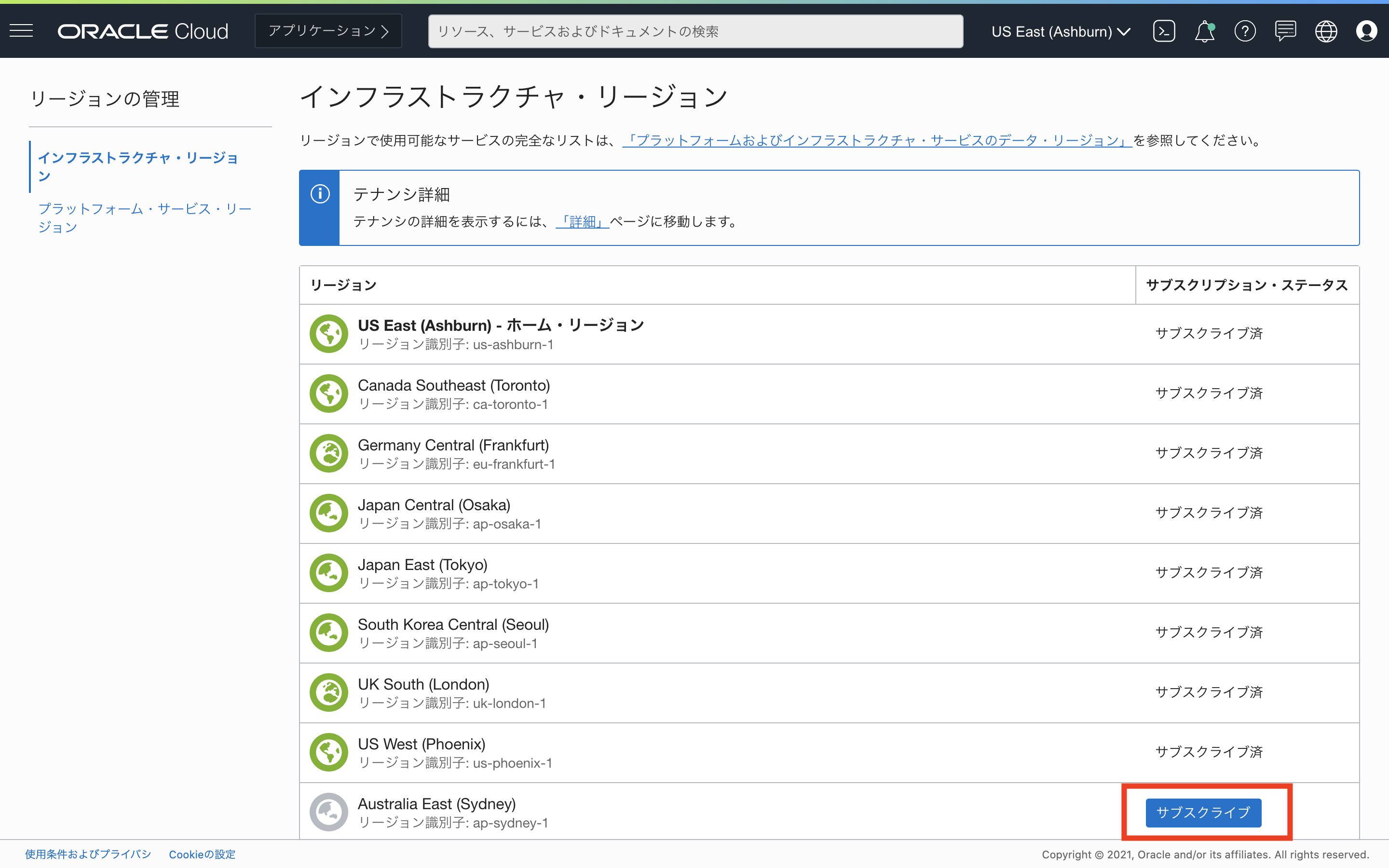
Task: Open the language globe icon
Action: (1326, 31)
